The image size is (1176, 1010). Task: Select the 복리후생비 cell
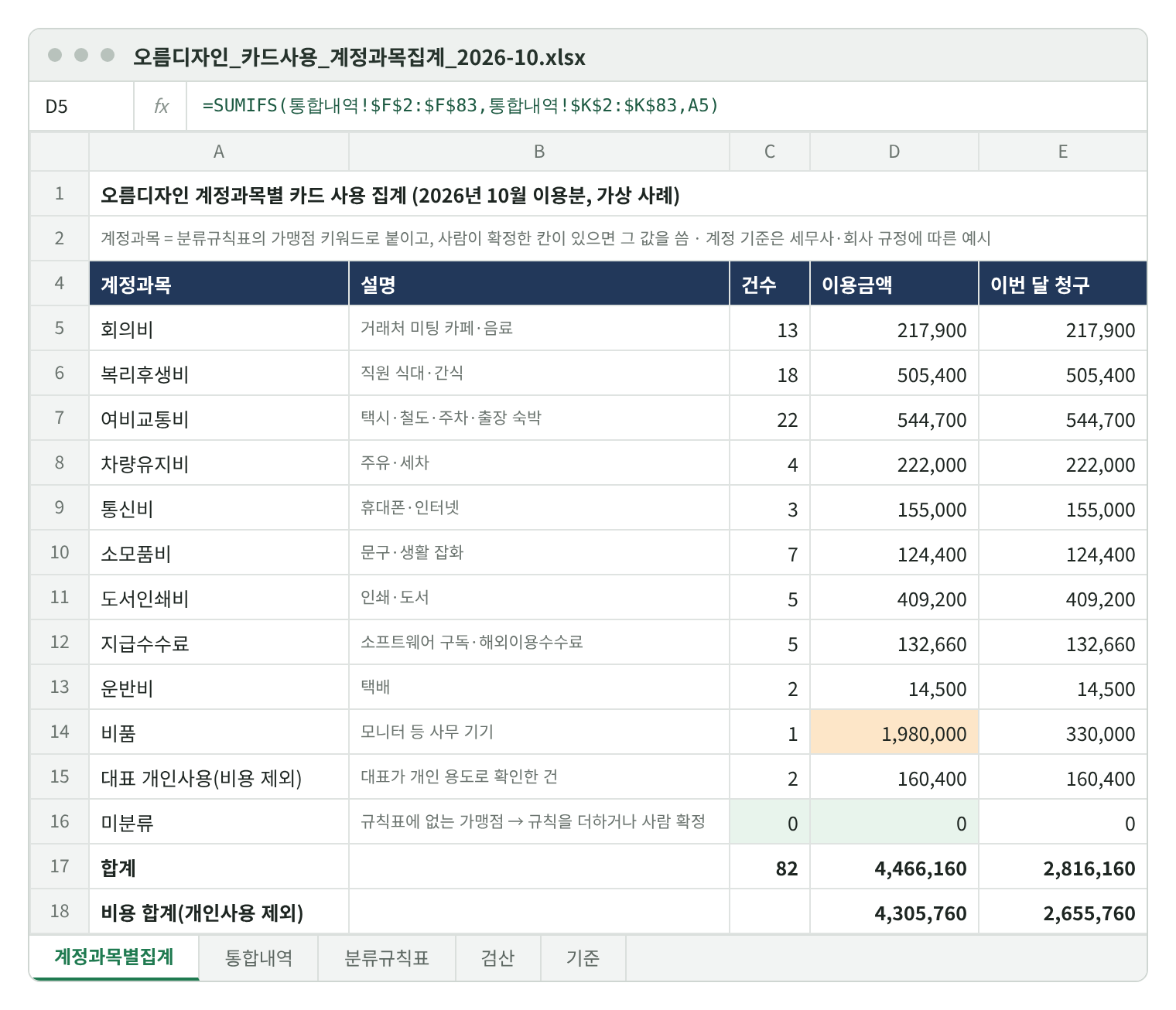219,374
